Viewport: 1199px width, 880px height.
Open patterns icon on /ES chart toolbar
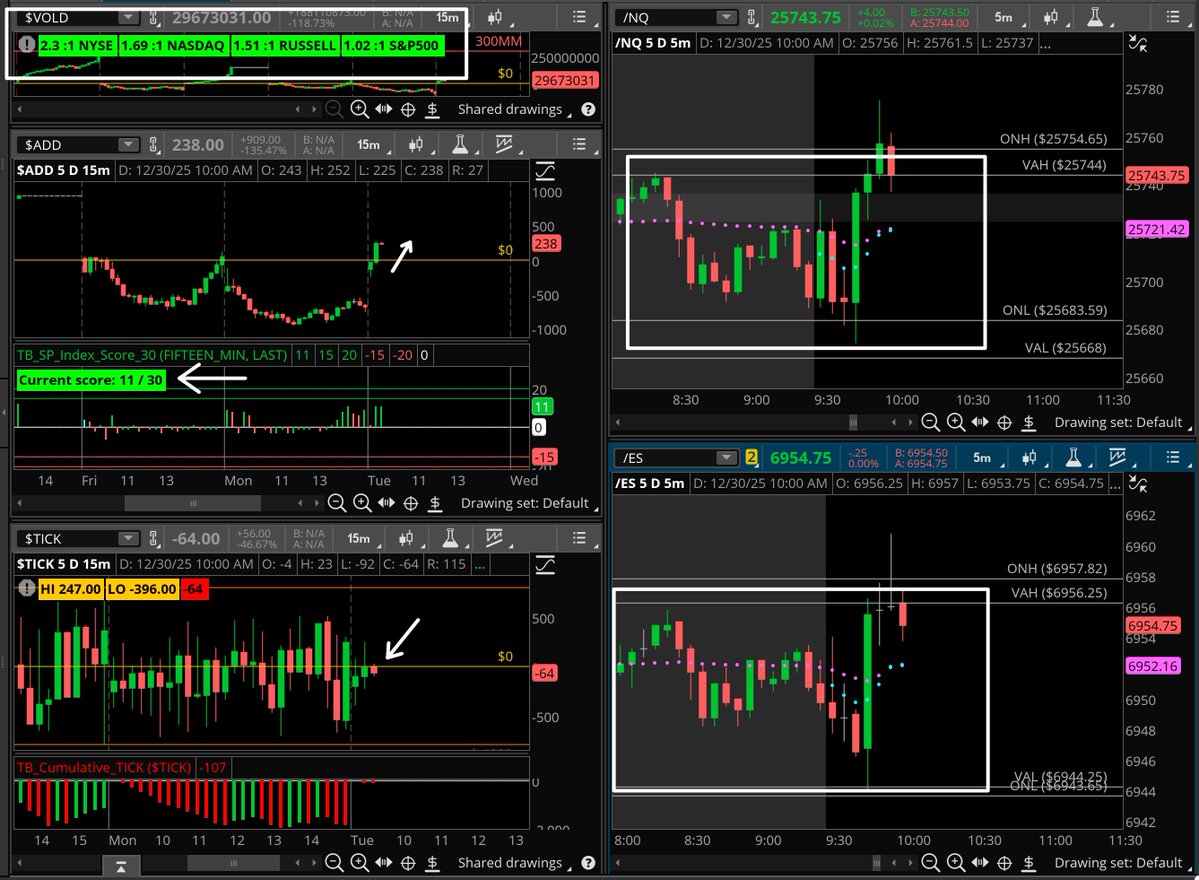click(x=1117, y=457)
